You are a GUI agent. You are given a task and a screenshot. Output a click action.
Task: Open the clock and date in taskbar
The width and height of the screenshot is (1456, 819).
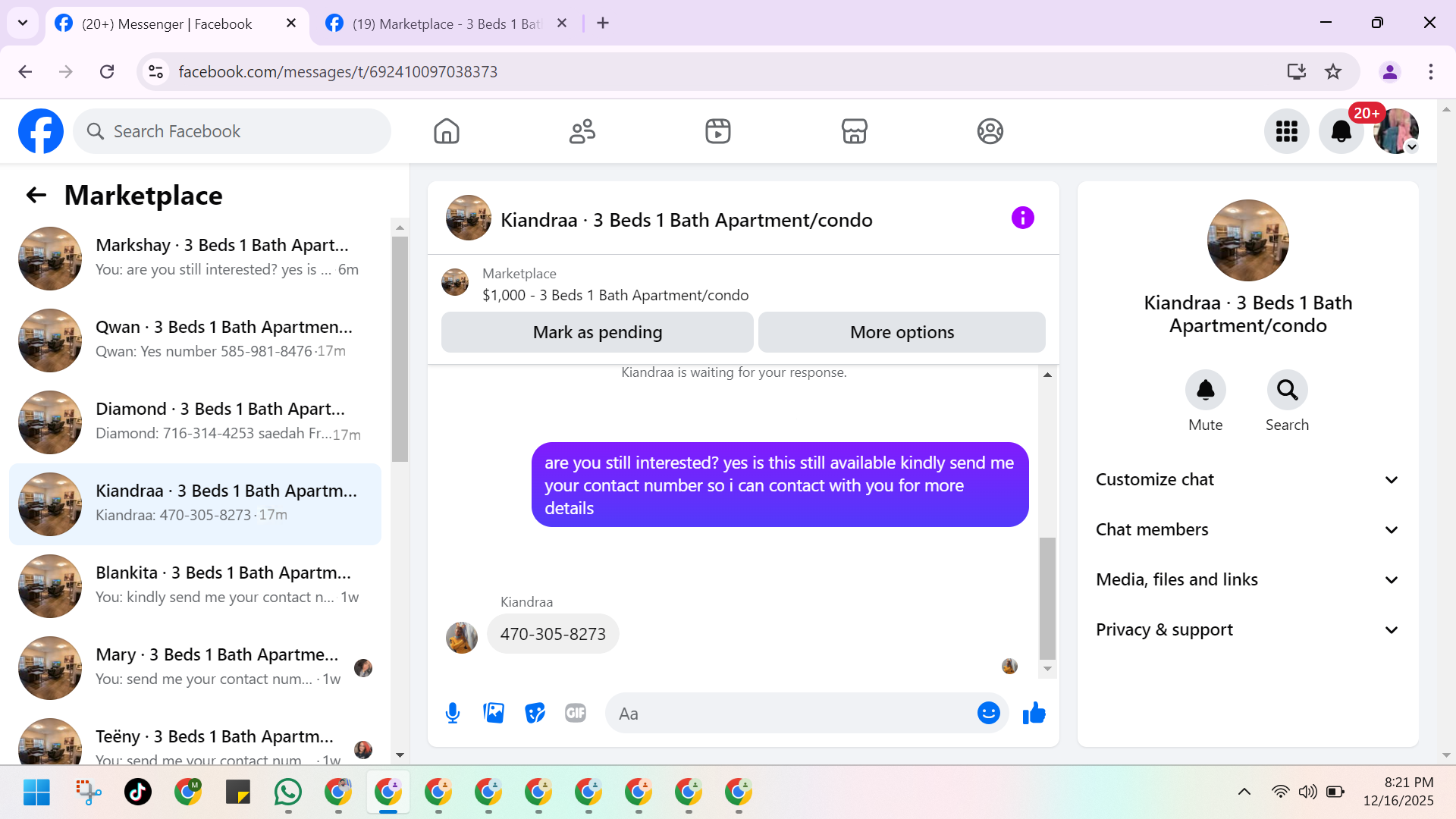[x=1398, y=792]
